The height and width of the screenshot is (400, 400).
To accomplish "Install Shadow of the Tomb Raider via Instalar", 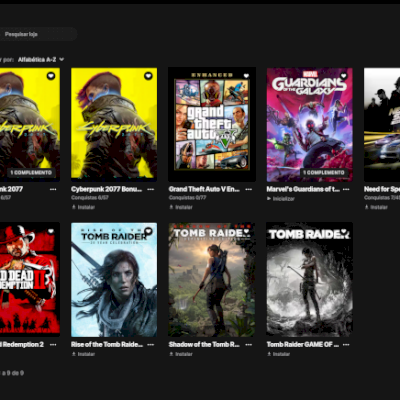I will (181, 354).
